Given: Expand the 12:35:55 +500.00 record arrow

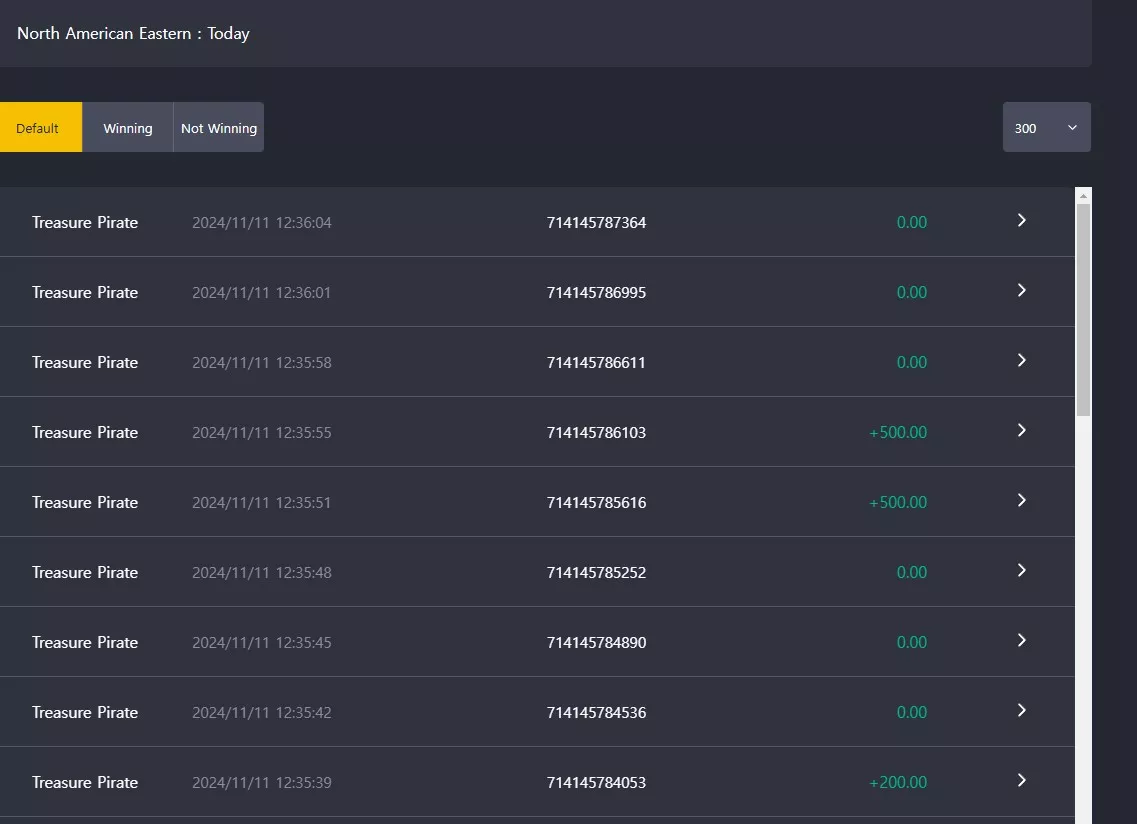Looking at the screenshot, I should (x=1022, y=431).
